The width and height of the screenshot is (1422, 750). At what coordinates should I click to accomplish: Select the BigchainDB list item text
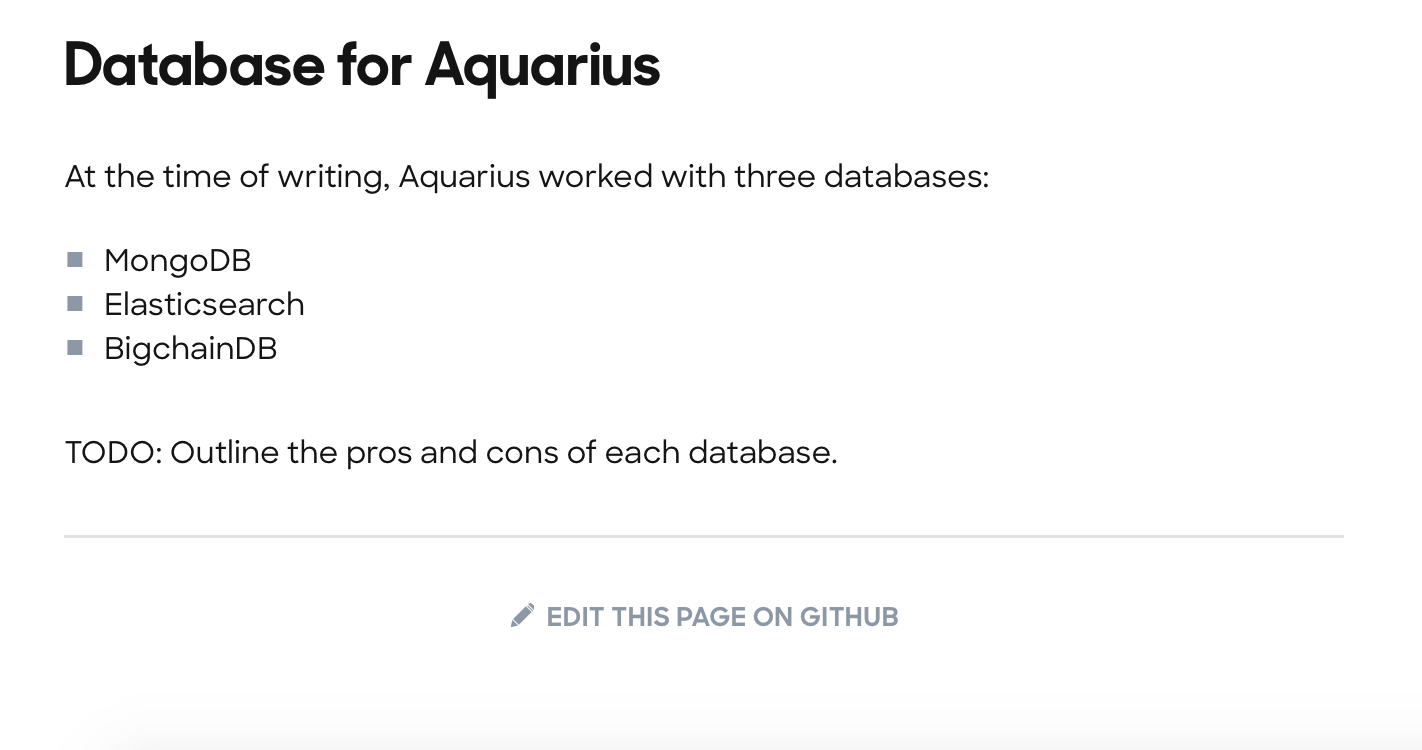coord(190,348)
